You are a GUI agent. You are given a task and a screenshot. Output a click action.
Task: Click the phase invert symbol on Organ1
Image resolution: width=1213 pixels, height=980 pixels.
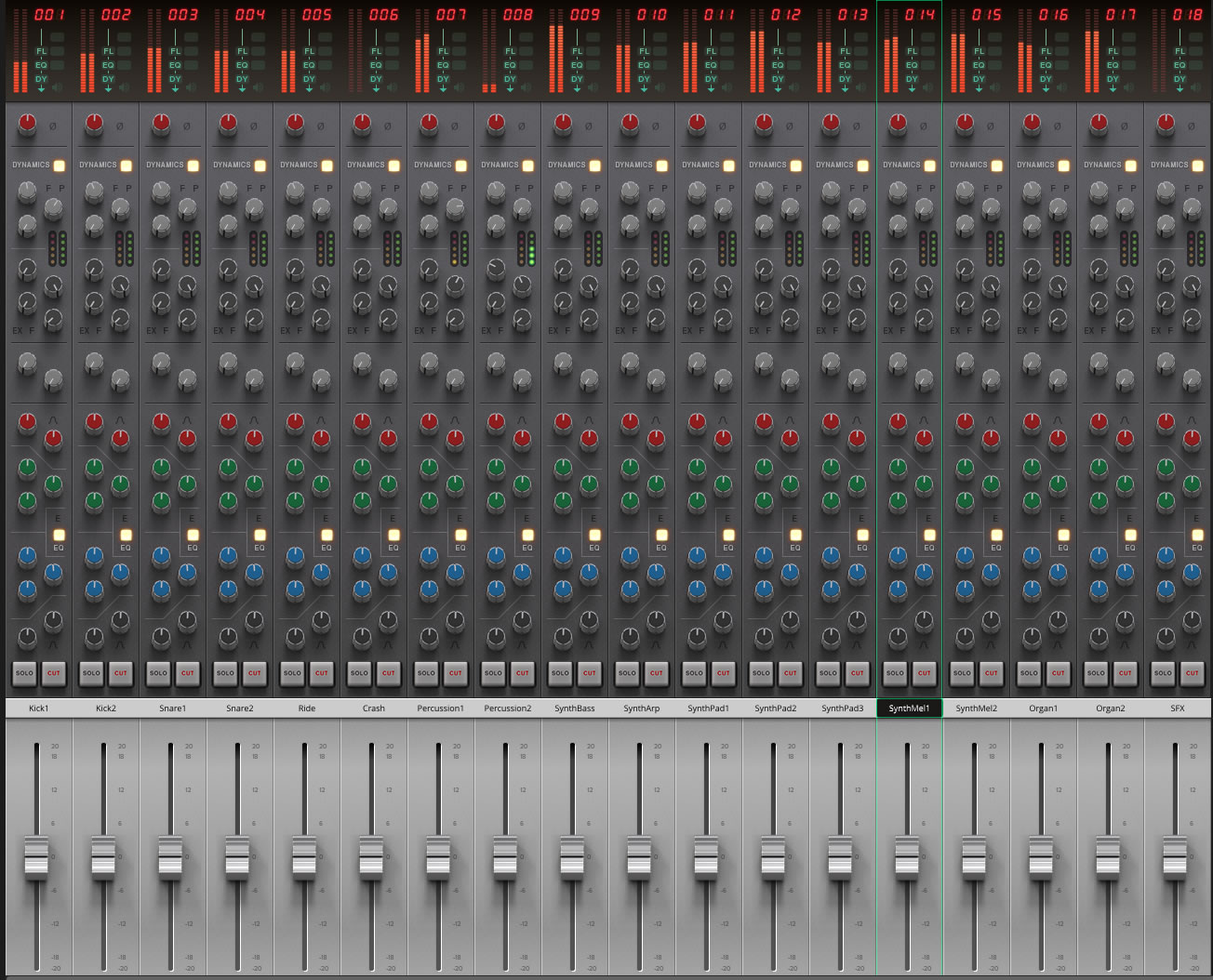pos(1058,126)
